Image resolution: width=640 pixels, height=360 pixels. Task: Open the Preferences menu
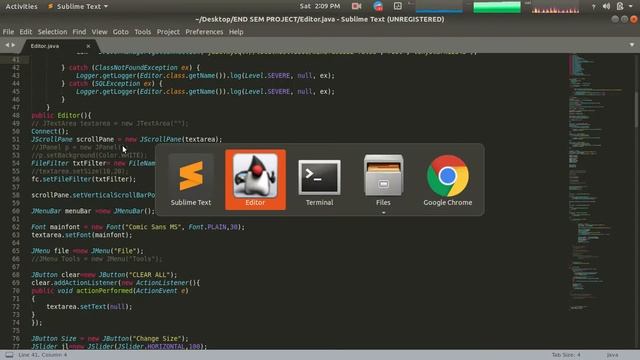[x=204, y=32]
